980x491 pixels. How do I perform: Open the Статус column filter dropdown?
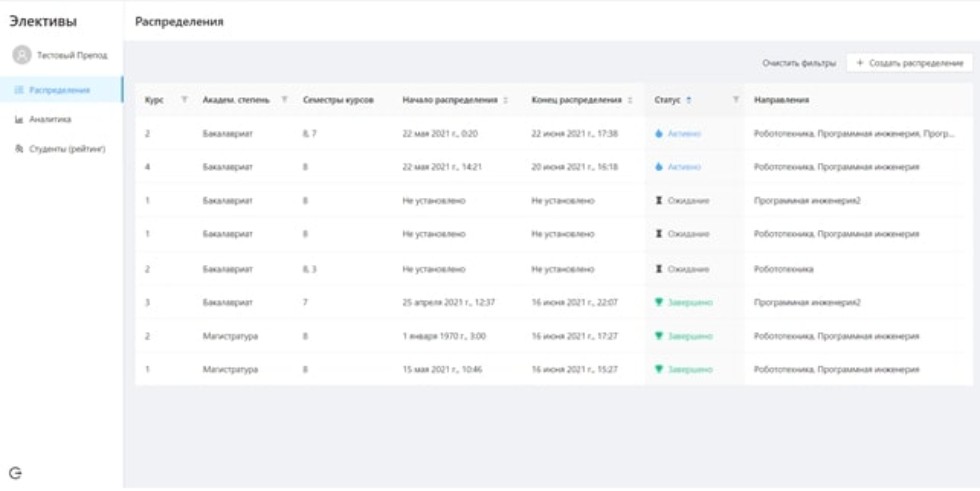tap(736, 100)
